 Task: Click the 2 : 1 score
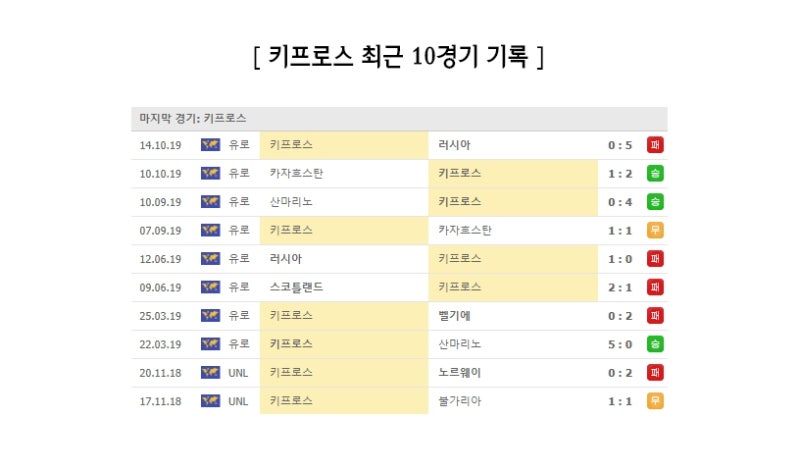coord(620,287)
